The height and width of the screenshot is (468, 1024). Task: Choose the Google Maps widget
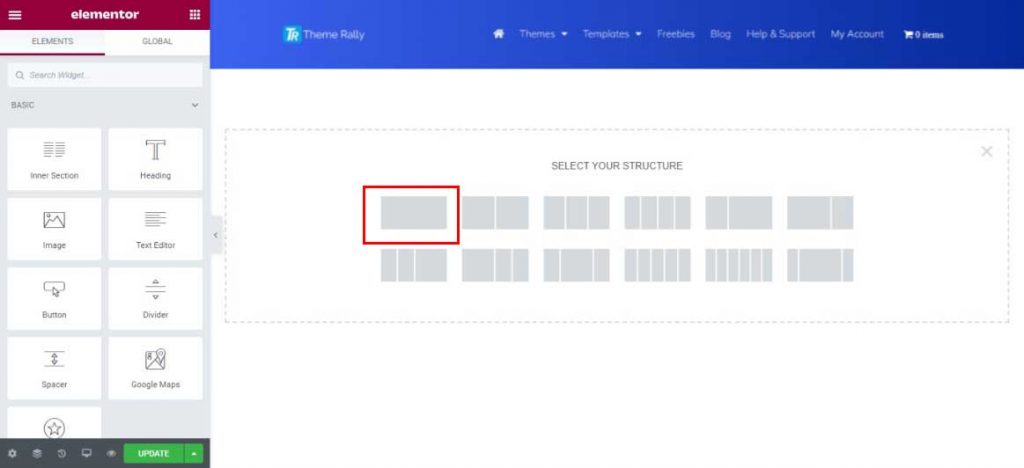tap(155, 368)
